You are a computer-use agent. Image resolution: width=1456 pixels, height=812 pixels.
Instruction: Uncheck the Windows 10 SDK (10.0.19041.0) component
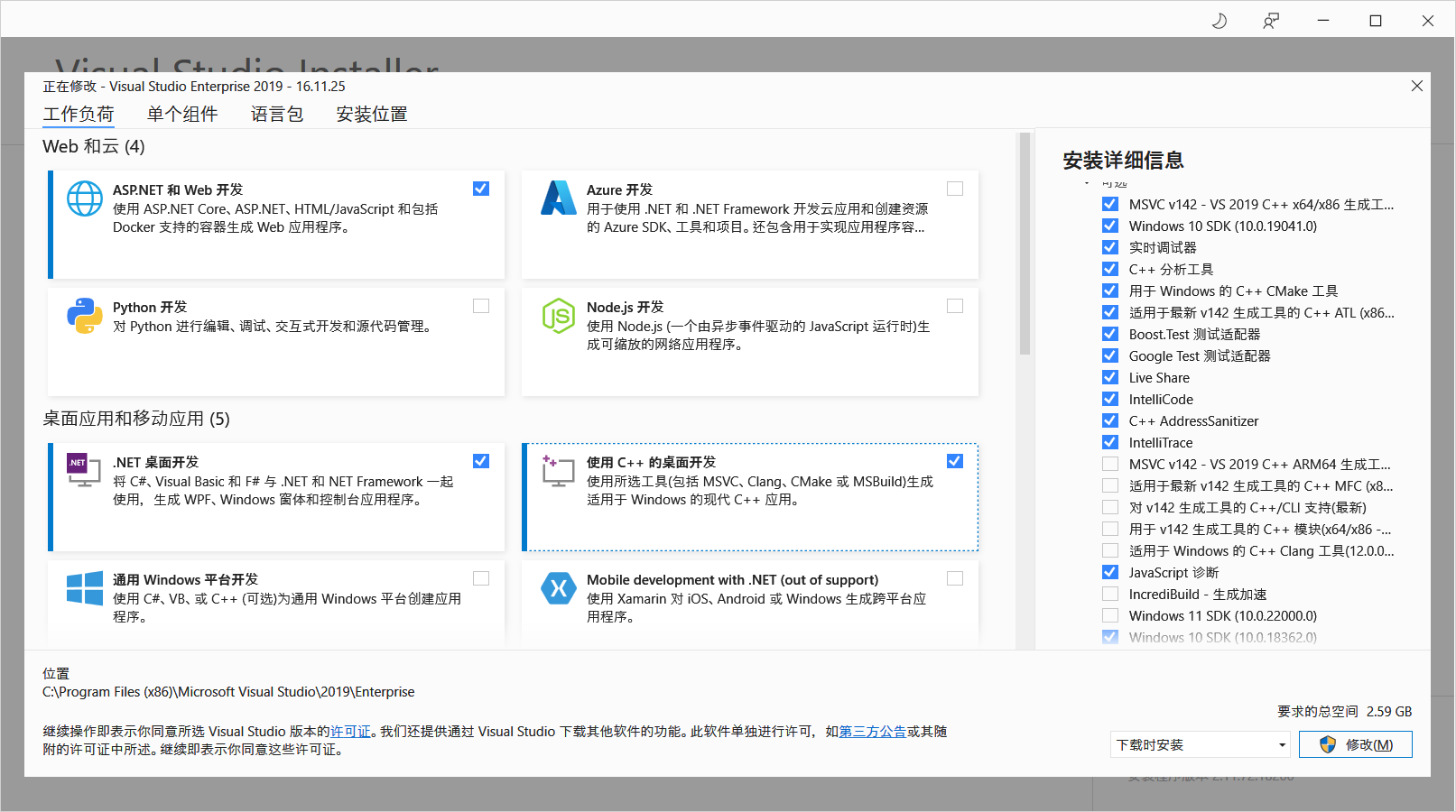[1110, 226]
